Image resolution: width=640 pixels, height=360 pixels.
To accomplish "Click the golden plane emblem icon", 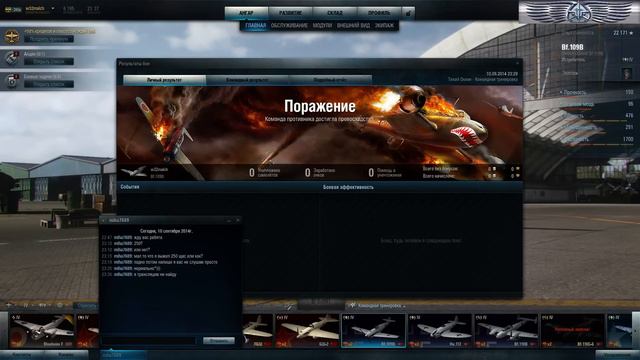I will [x=12, y=36].
